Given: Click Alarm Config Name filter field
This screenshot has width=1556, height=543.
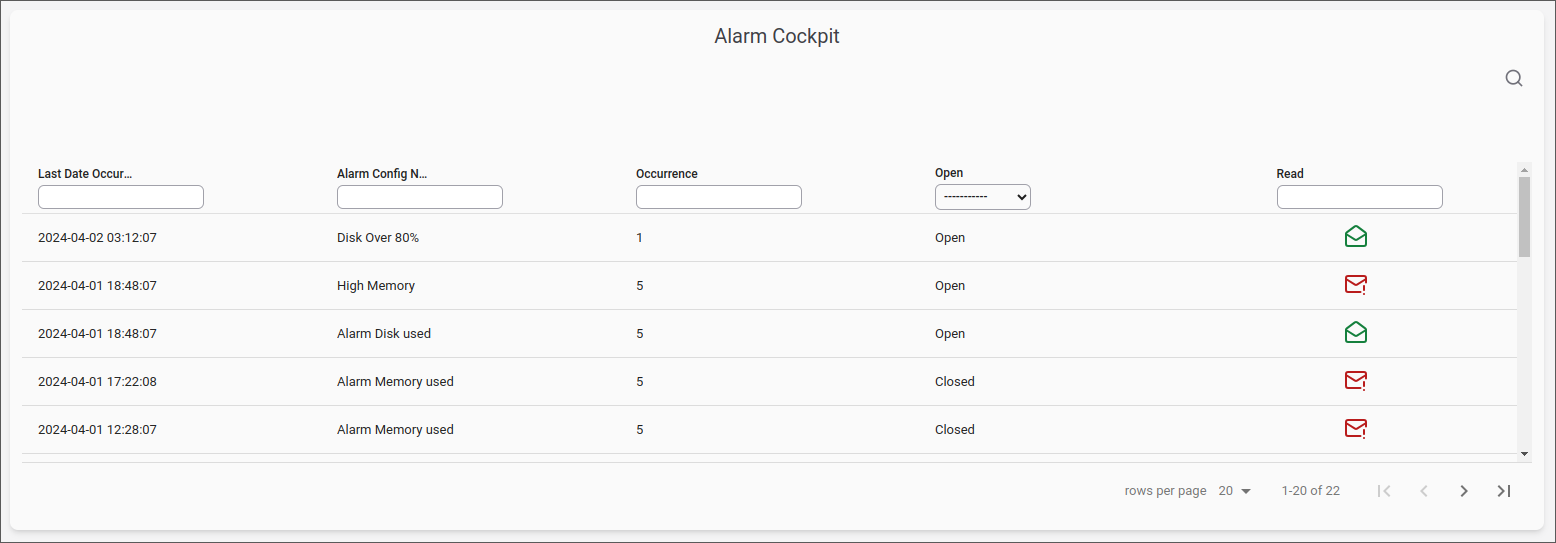Looking at the screenshot, I should [x=420, y=197].
